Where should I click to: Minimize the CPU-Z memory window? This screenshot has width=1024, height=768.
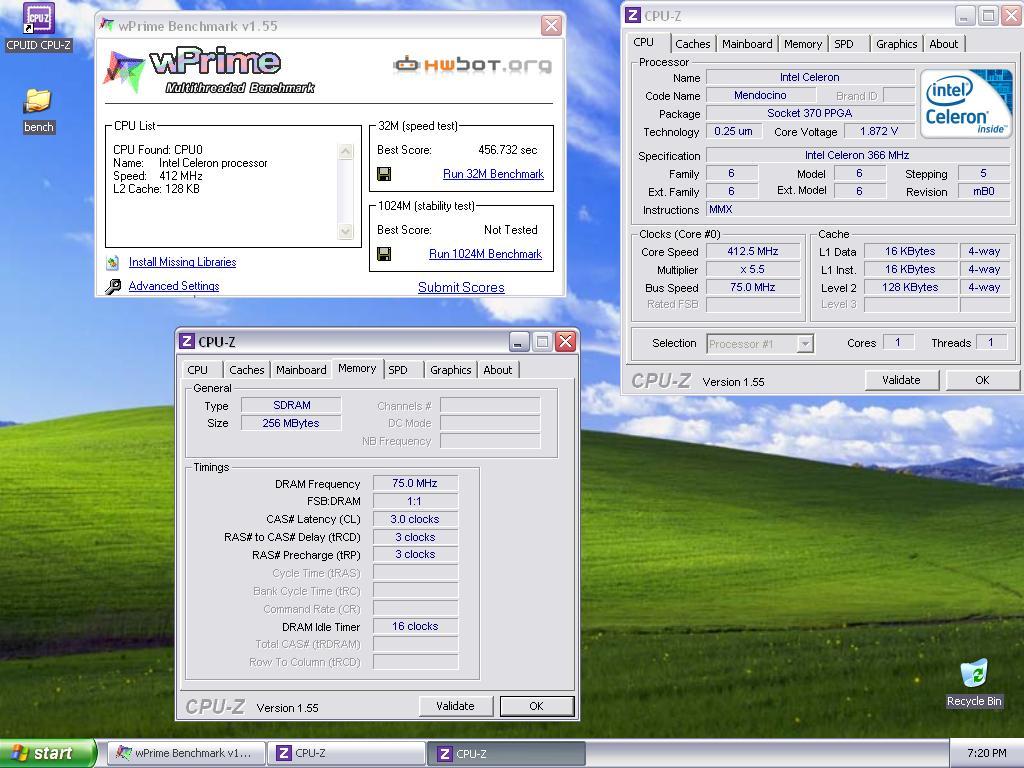tap(519, 342)
